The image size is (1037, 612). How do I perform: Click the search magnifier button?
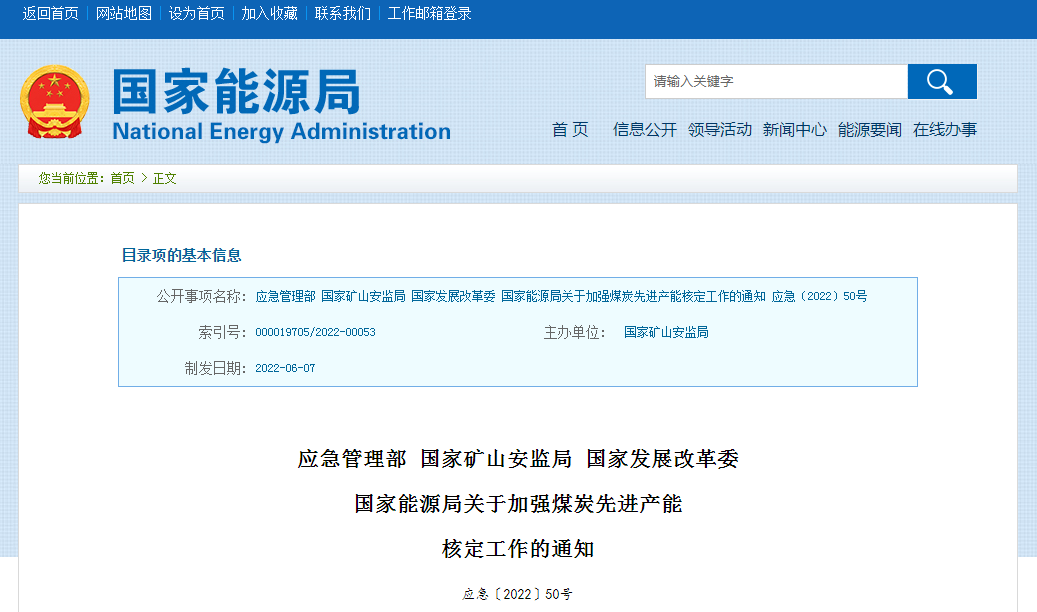[x=942, y=81]
